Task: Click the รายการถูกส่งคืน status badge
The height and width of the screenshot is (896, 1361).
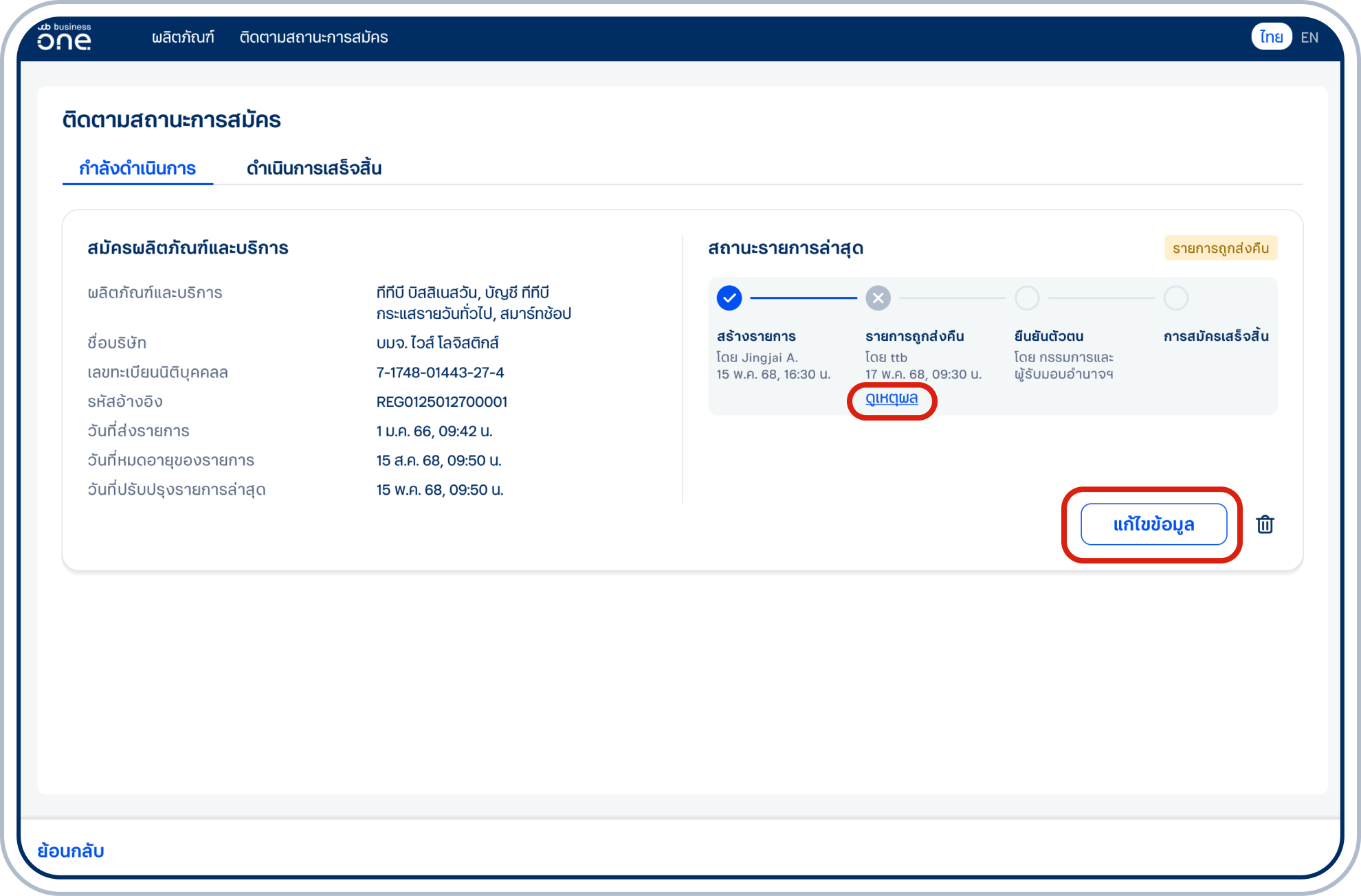Action: [x=1220, y=248]
